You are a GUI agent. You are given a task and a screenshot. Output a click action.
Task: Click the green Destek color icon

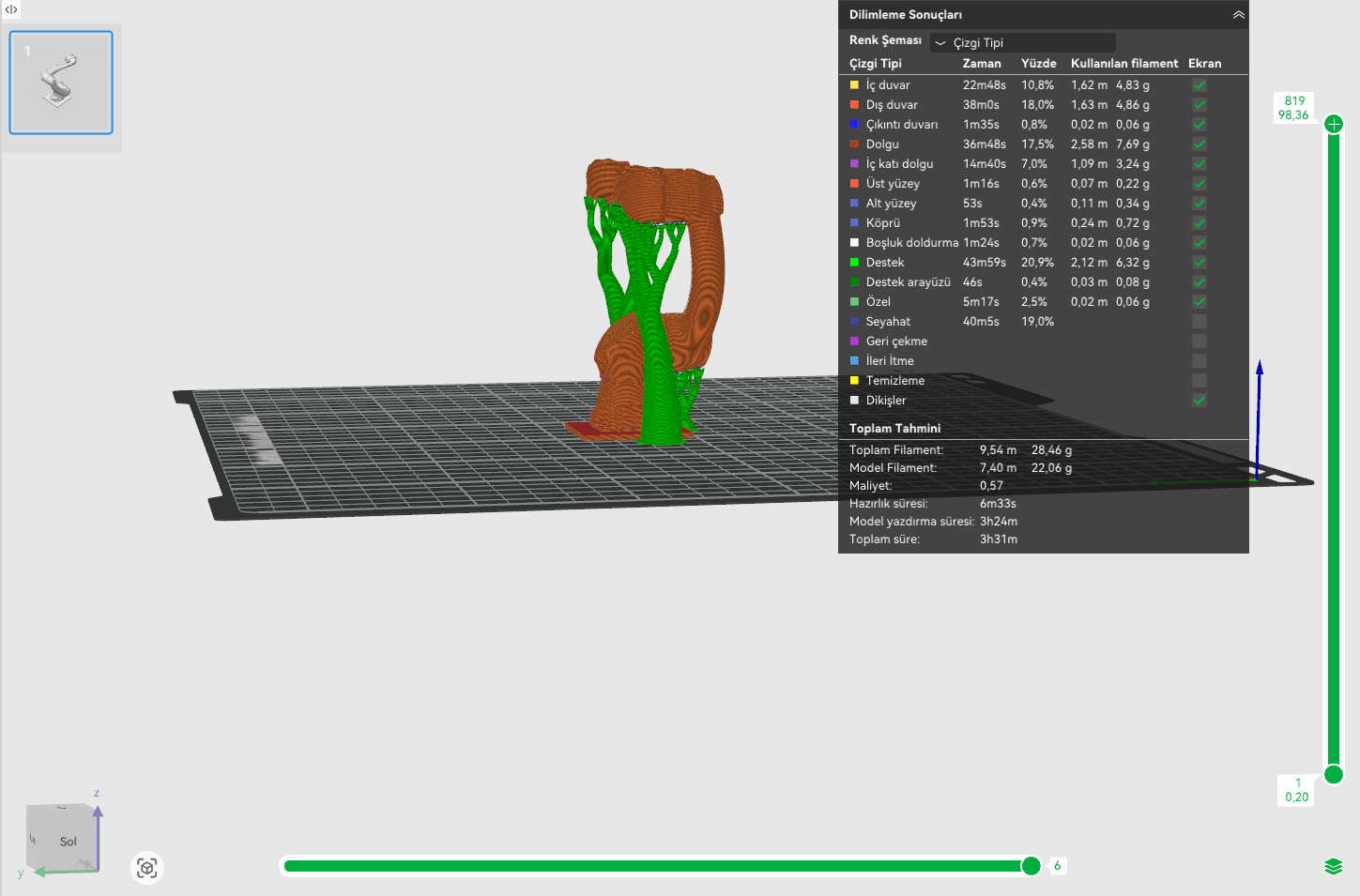(854, 263)
